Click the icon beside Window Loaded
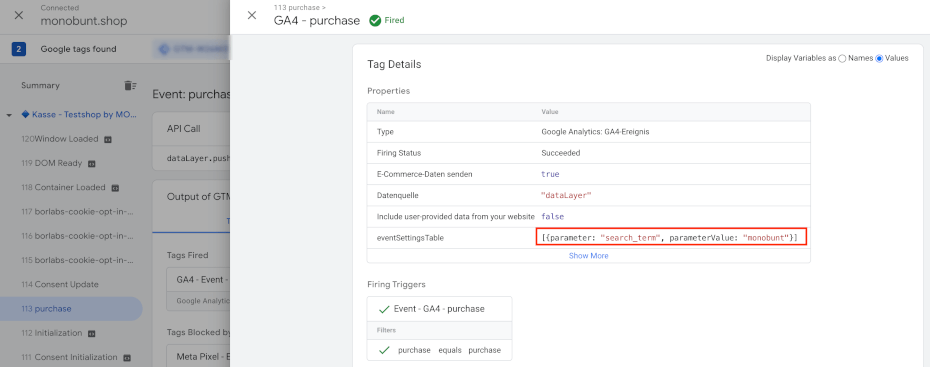 [108, 140]
